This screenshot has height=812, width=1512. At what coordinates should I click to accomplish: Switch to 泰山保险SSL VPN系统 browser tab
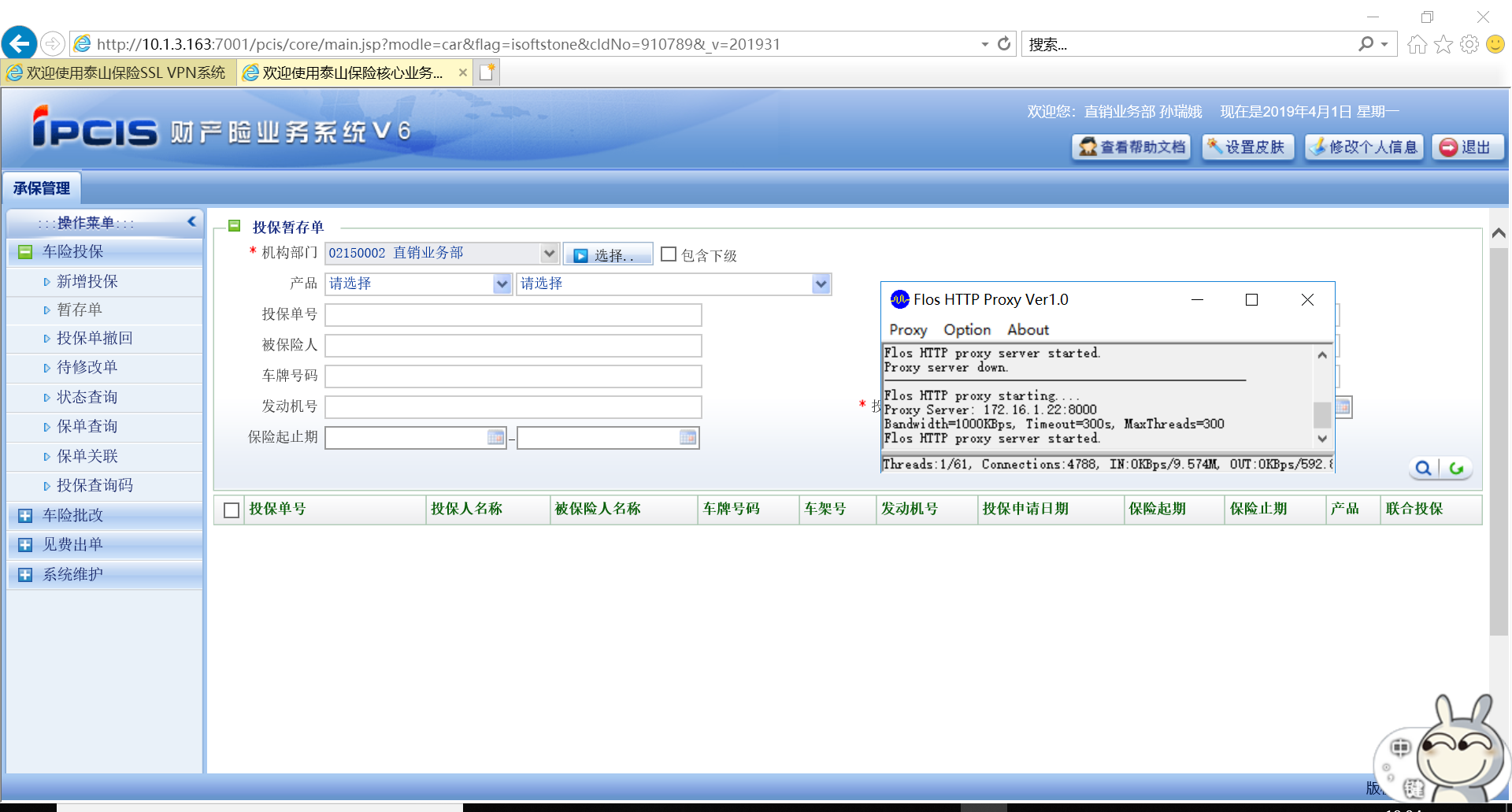(x=118, y=72)
